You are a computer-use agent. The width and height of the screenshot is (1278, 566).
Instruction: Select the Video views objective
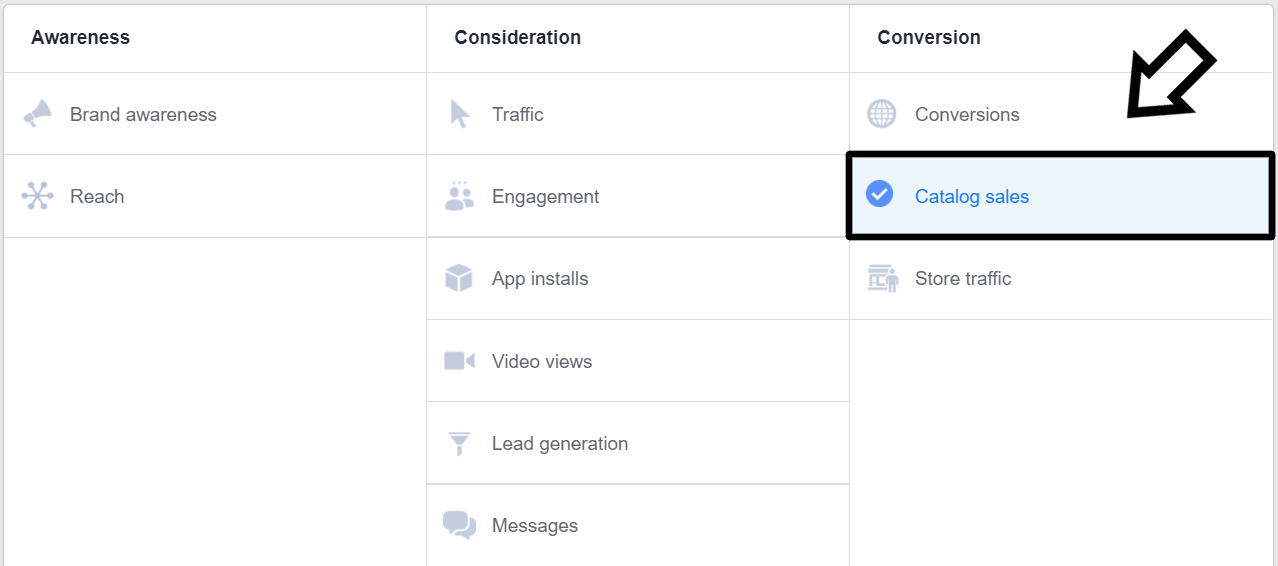point(542,362)
